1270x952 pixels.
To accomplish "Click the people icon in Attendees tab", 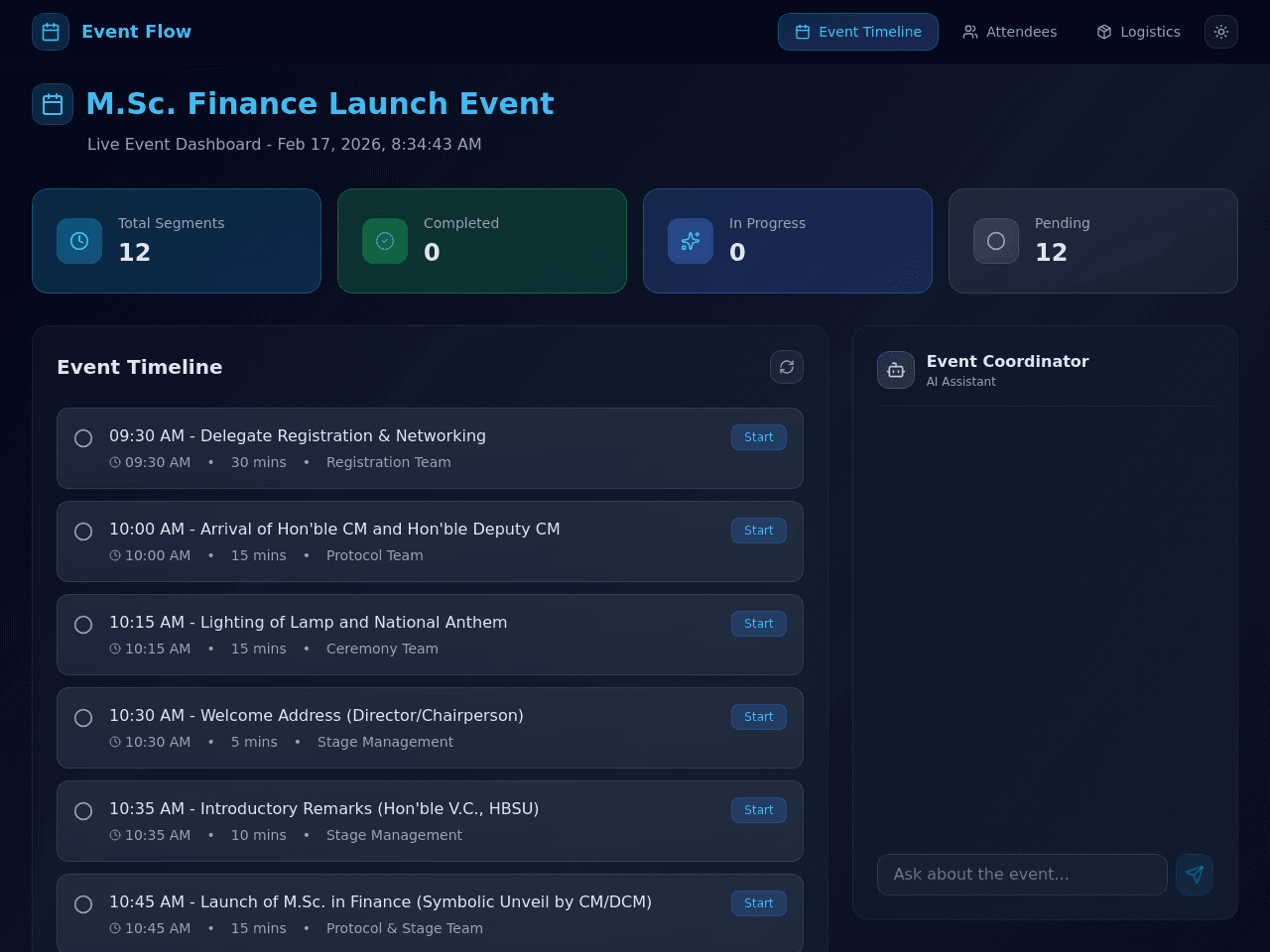I will click(970, 32).
